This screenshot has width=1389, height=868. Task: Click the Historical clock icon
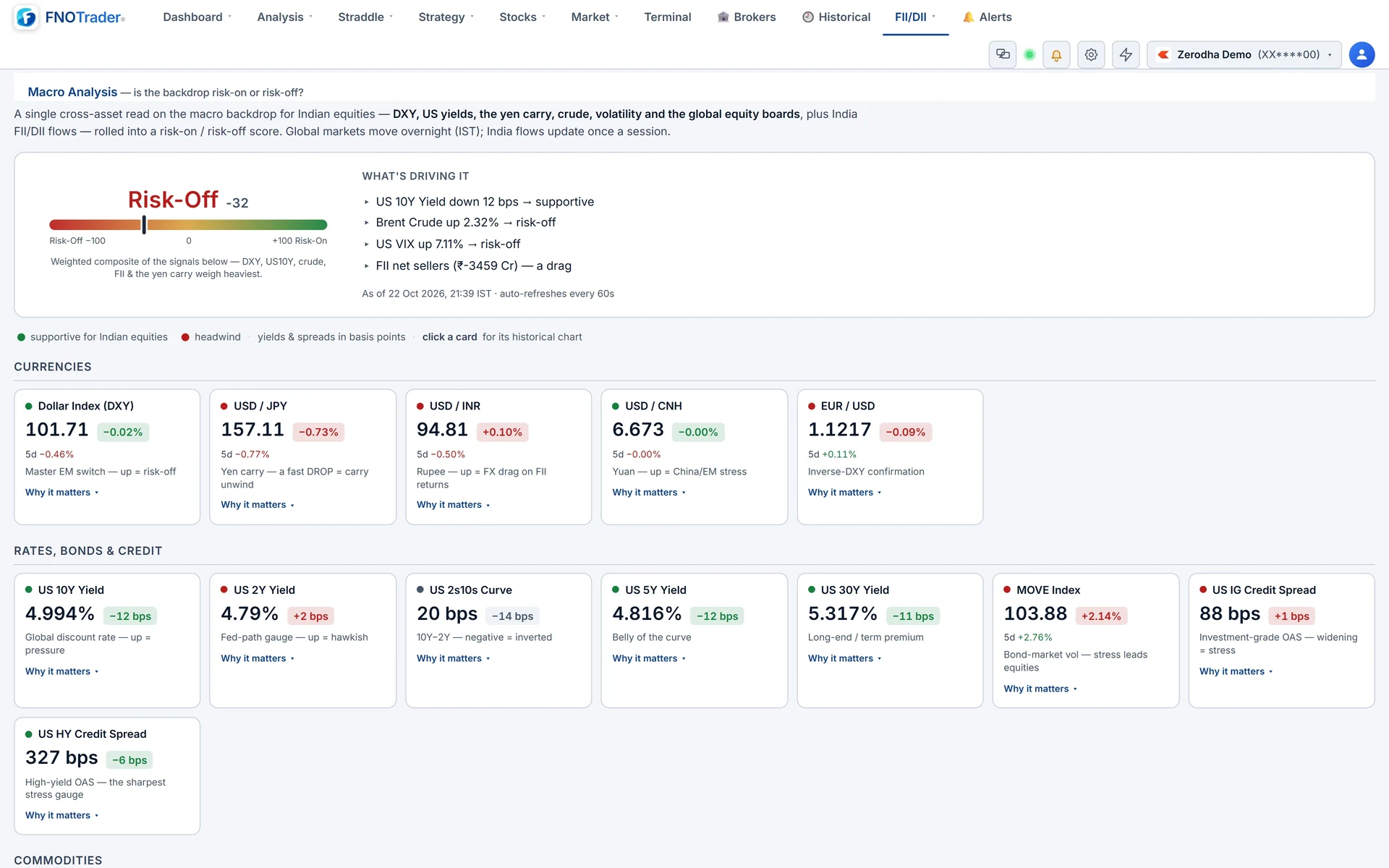coord(808,17)
